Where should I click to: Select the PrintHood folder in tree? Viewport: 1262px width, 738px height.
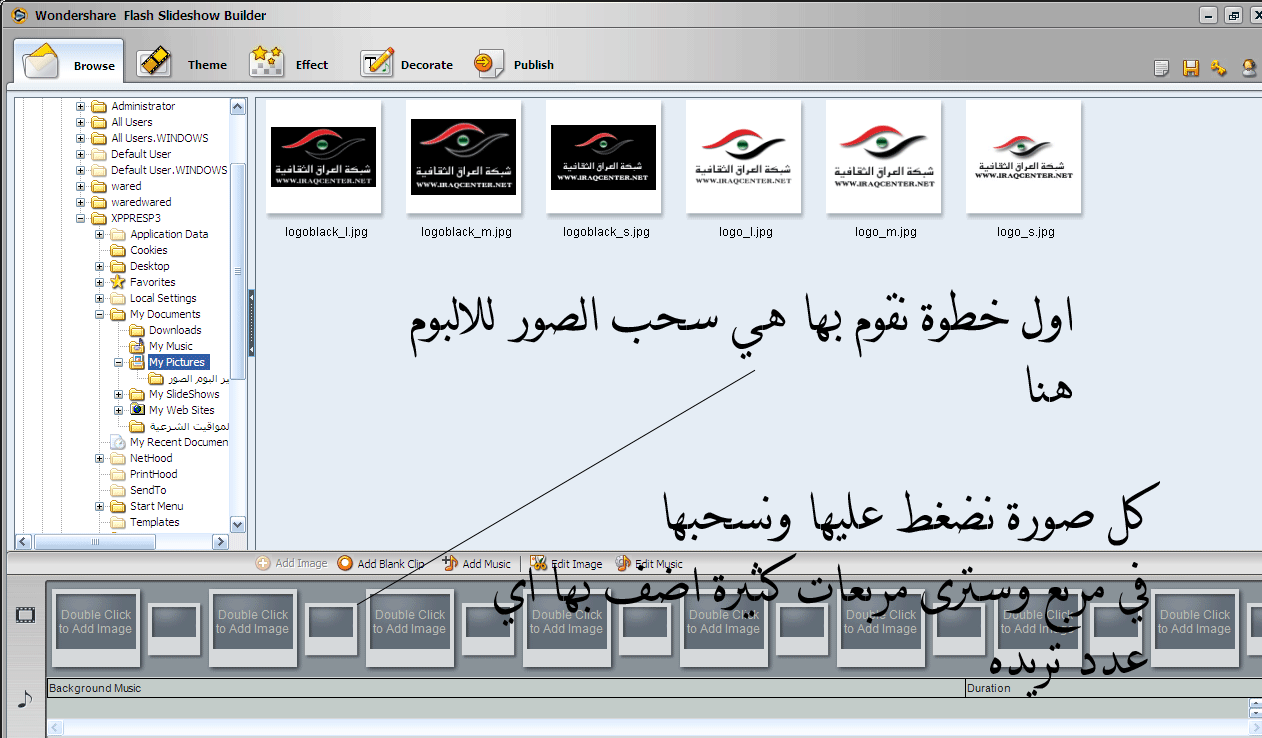tap(153, 474)
